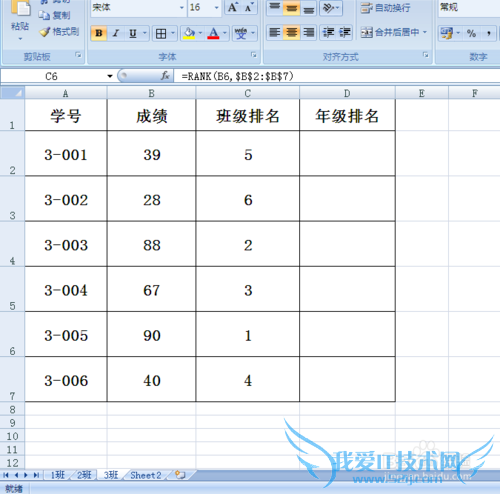Click the Paste (粘贴) clipboard icon

pos(20,8)
